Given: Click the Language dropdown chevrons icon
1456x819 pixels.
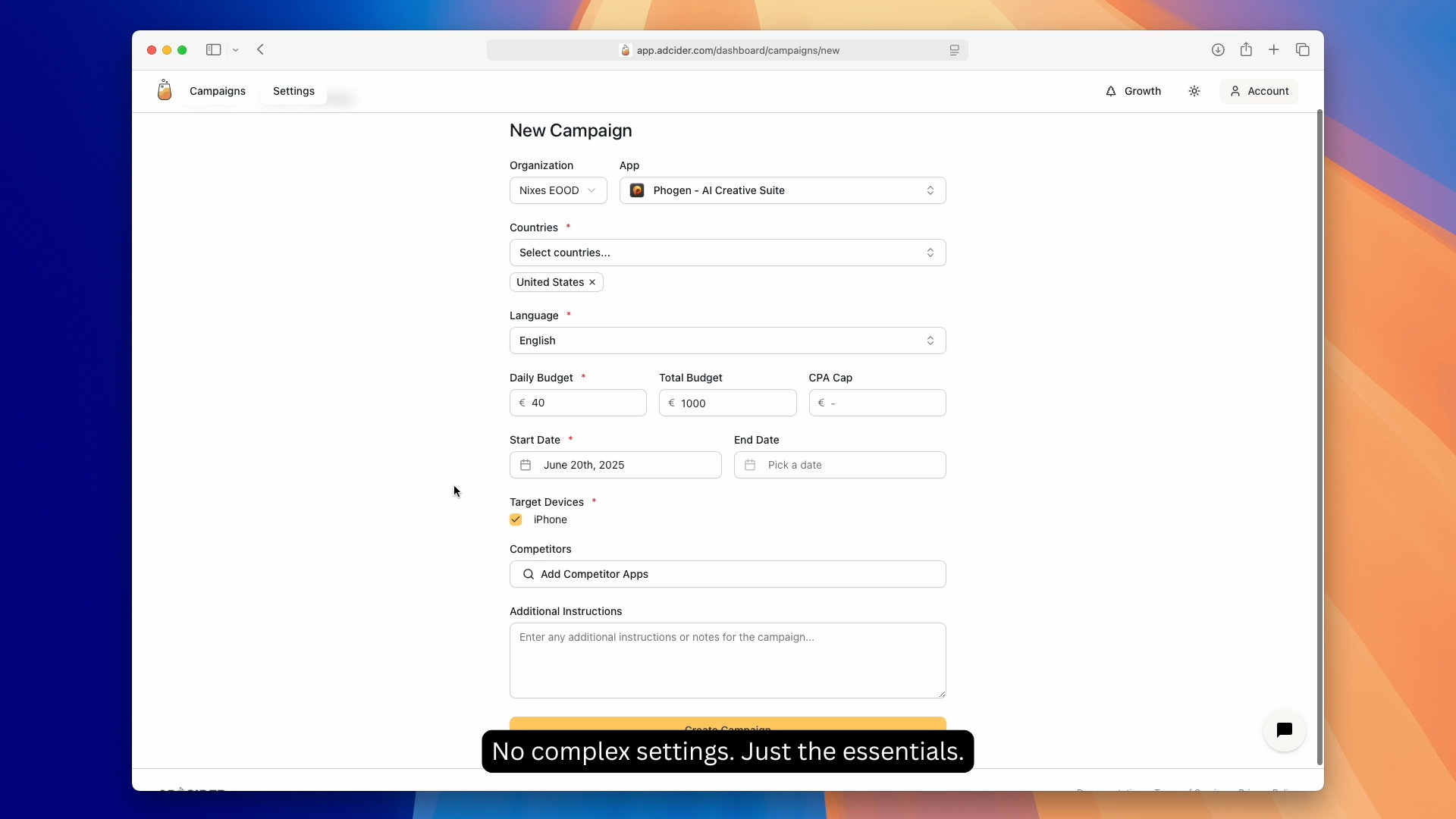Looking at the screenshot, I should point(930,340).
